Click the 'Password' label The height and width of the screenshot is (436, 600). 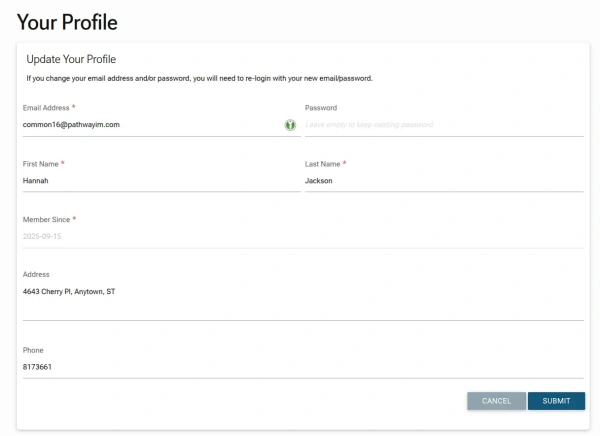(321, 108)
